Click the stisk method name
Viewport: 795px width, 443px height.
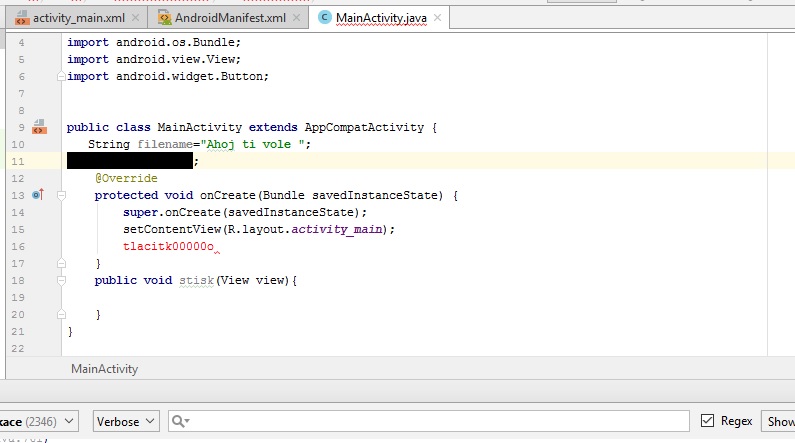pos(197,280)
